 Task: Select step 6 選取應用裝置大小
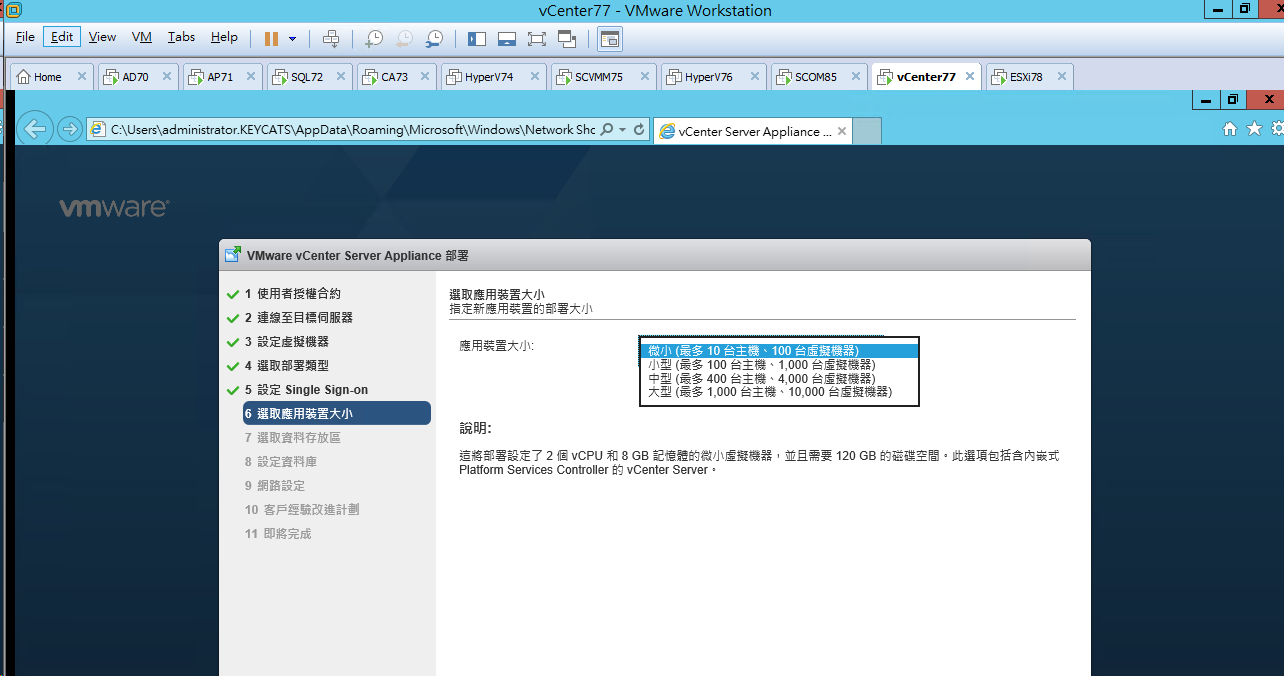[336, 413]
